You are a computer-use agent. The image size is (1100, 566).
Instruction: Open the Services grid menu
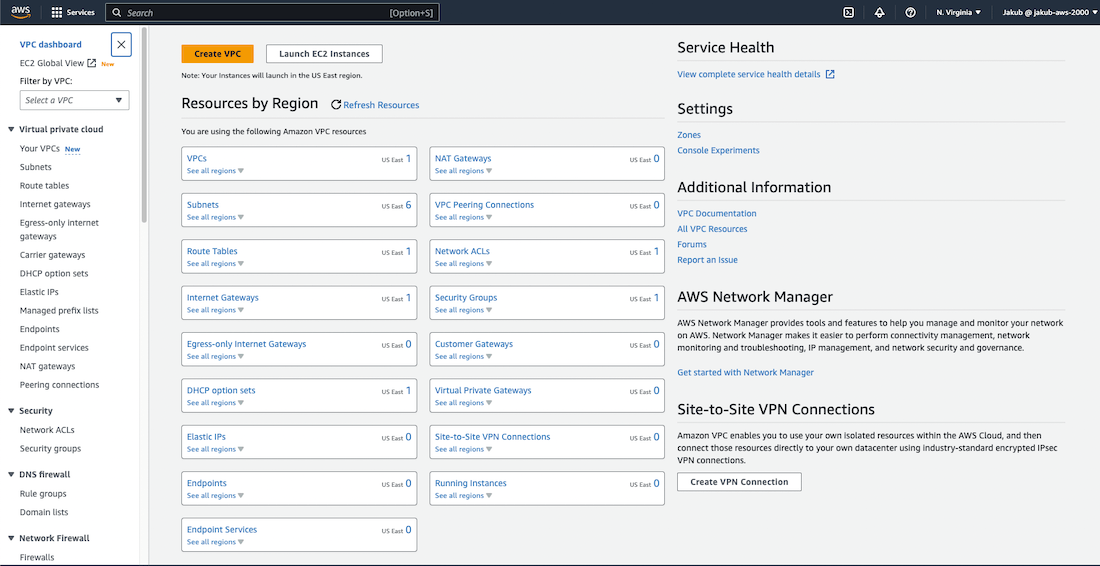point(57,13)
